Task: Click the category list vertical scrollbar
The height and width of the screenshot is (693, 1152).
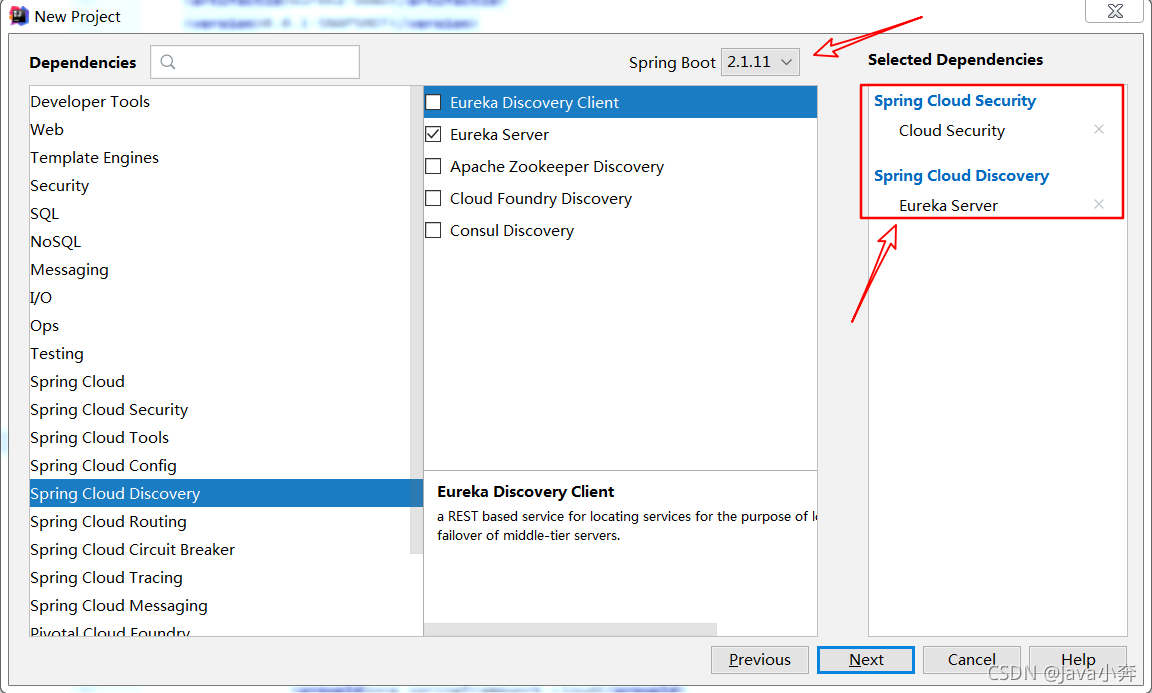Action: click(x=417, y=320)
